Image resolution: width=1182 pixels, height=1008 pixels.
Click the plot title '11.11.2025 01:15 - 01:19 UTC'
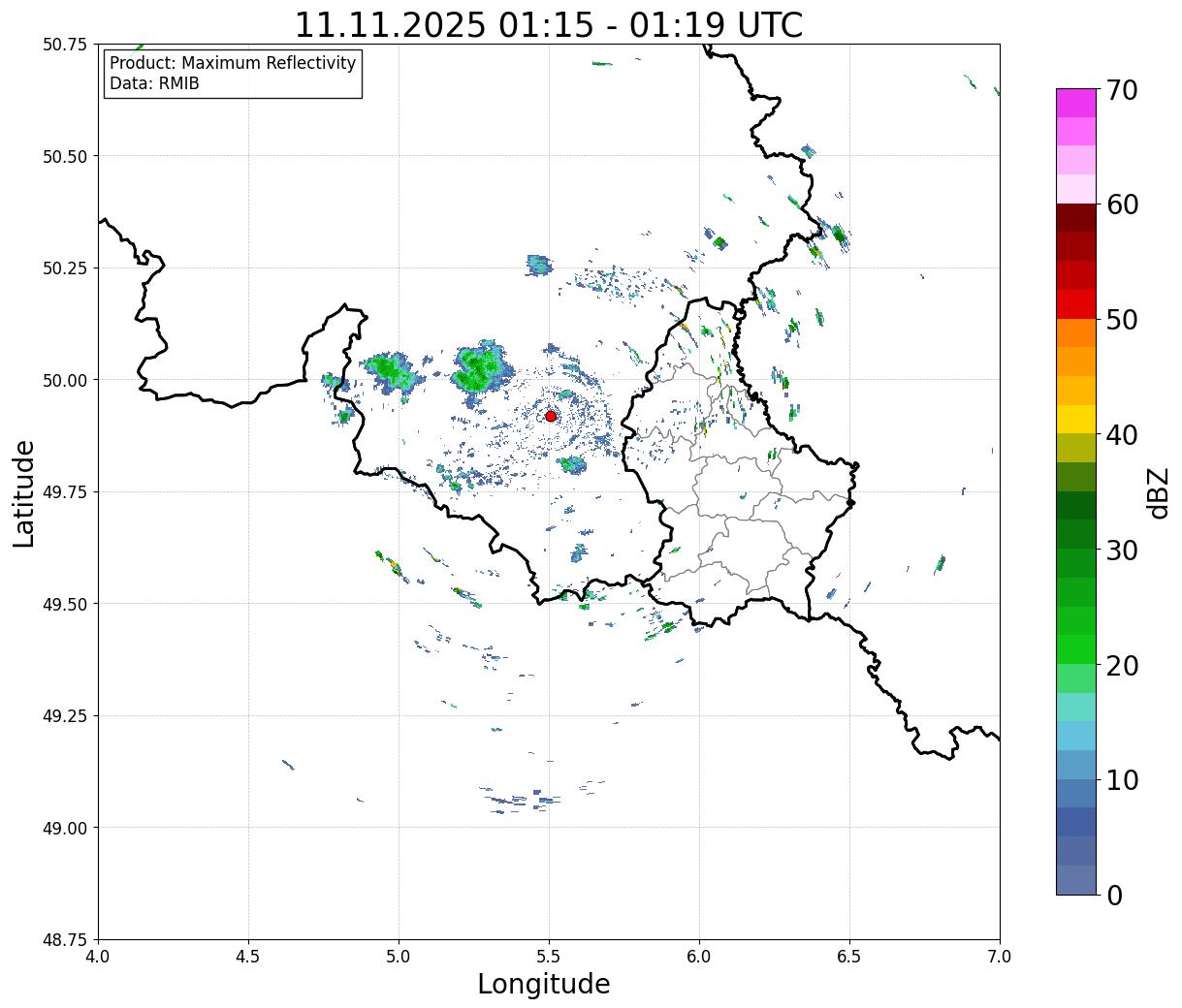coord(549,25)
